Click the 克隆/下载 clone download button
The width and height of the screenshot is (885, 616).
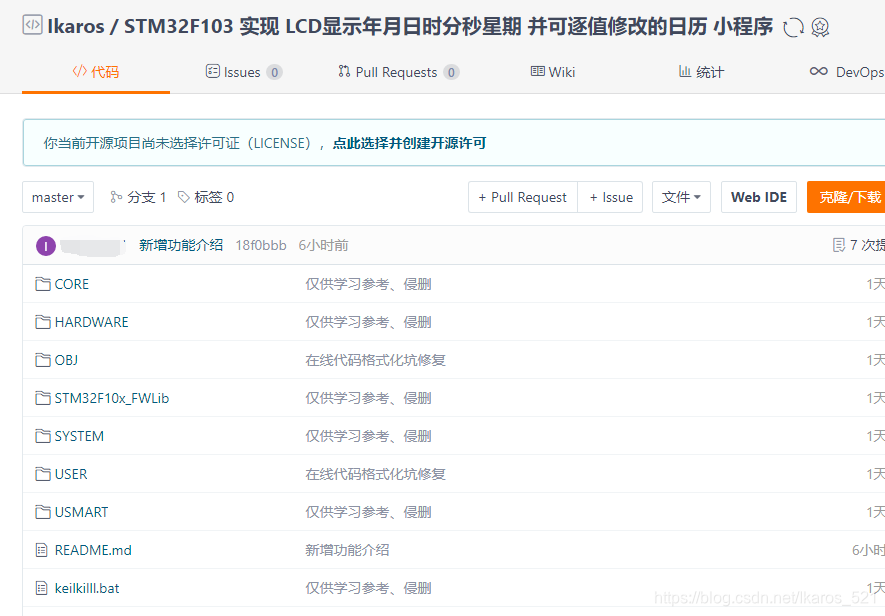pyautogui.click(x=846, y=197)
